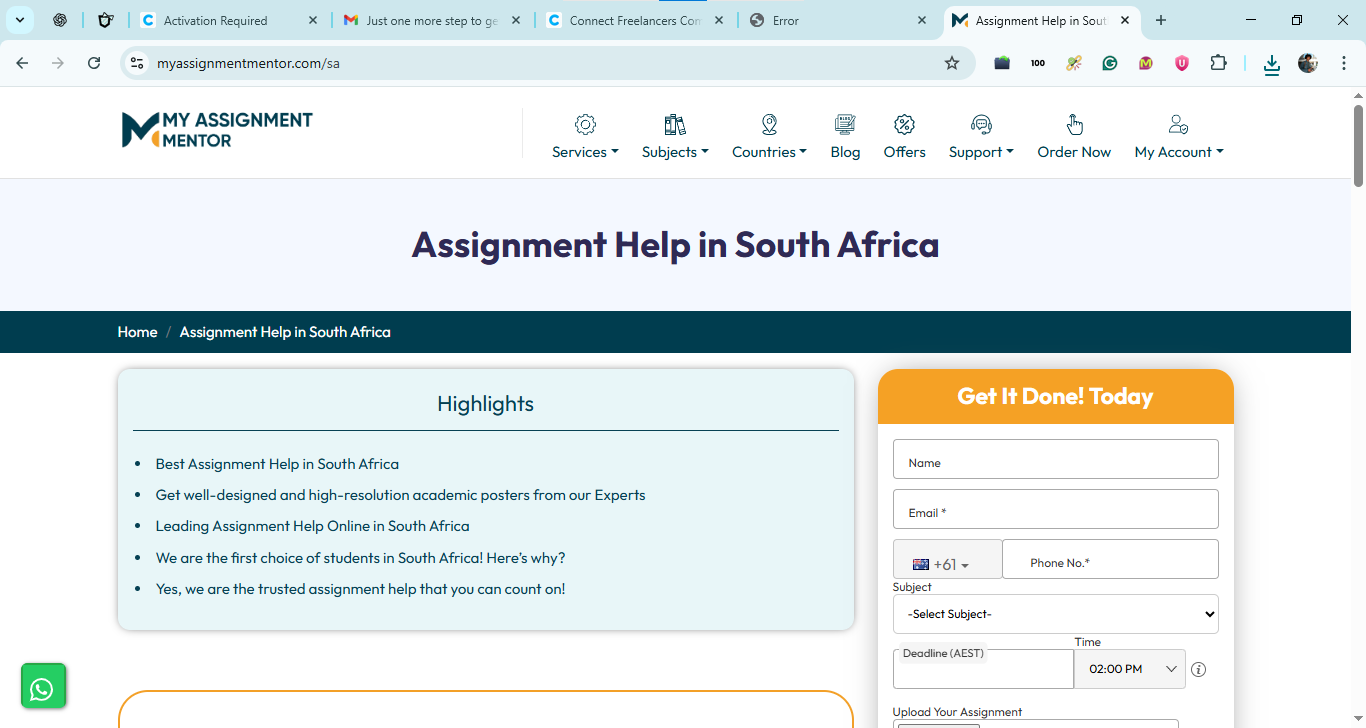Go back to previous page
Viewport: 1366px width, 728px height.
pos(22,63)
